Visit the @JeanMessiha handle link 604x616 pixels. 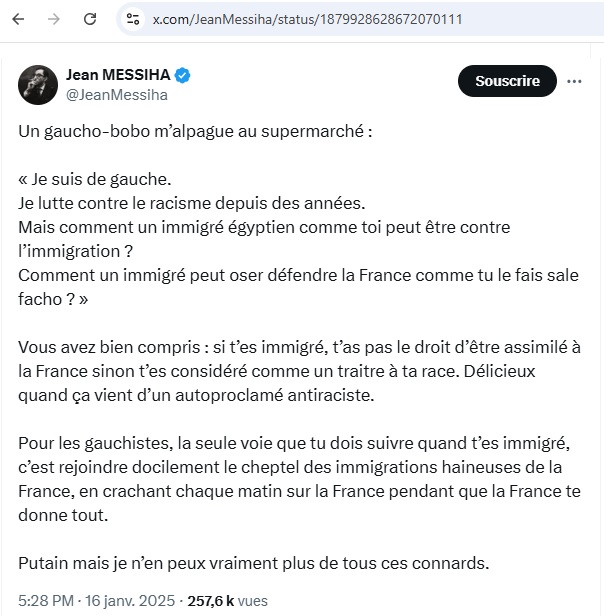click(117, 95)
